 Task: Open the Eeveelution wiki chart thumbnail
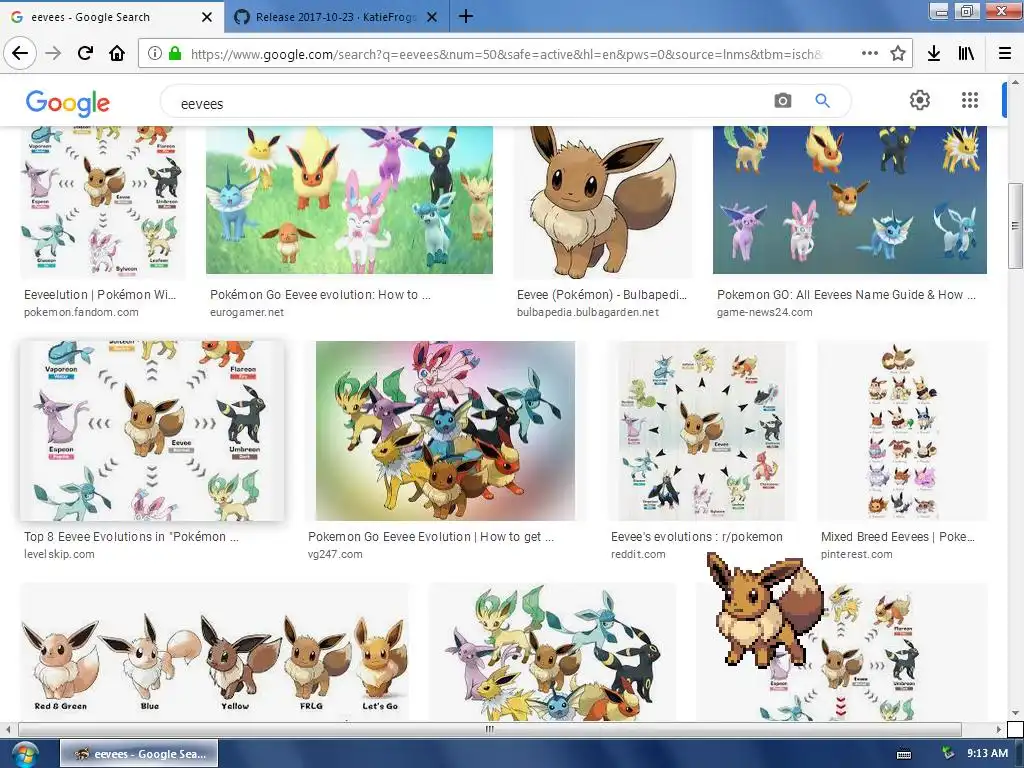[103, 202]
